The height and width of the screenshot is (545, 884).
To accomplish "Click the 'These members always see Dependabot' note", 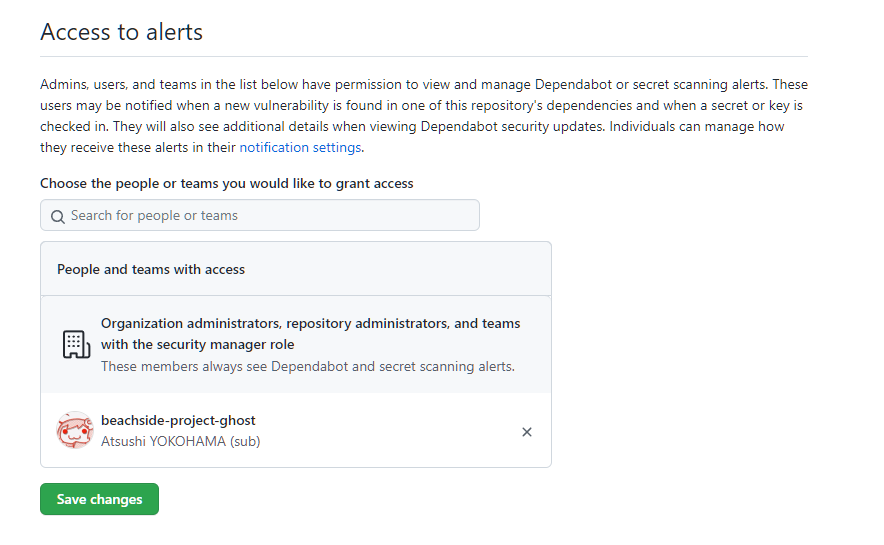I will pos(307,366).
